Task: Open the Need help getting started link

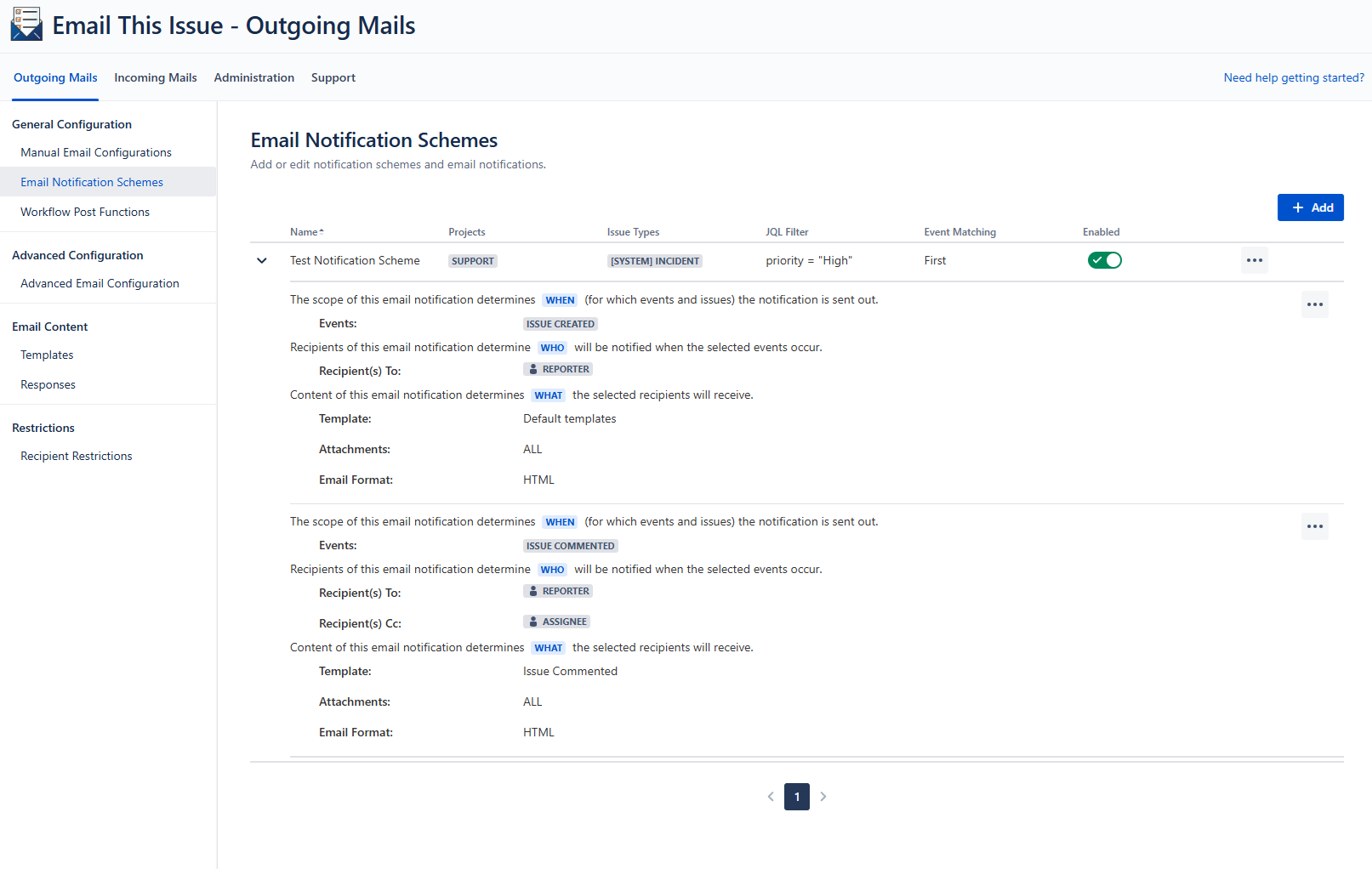Action: 1293,77
